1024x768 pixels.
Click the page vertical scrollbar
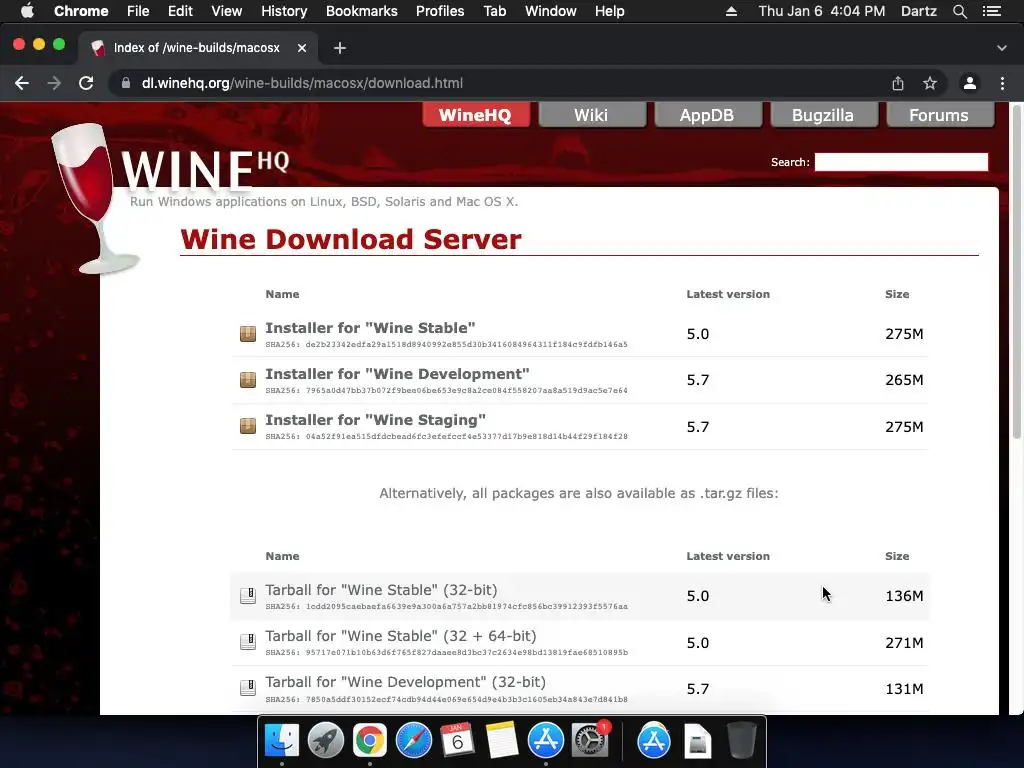pos(1017,274)
